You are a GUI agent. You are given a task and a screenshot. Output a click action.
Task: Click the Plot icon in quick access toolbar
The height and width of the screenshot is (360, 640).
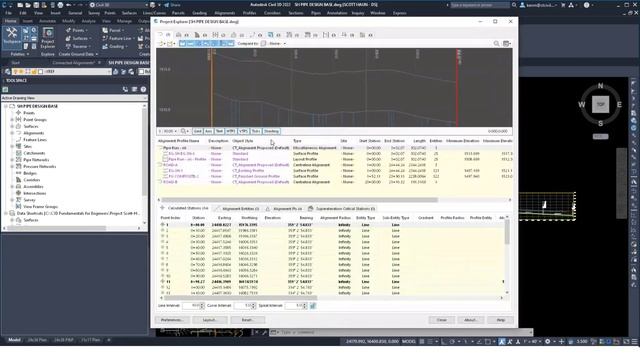pos(60,5)
